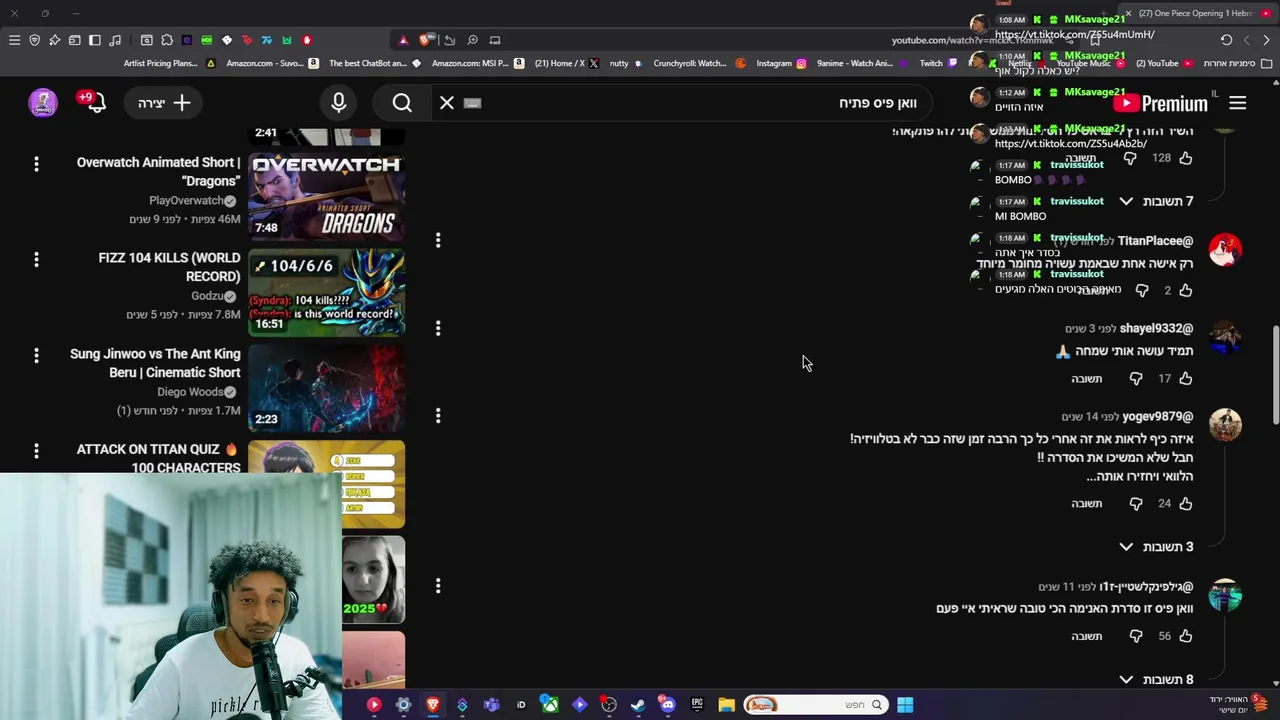Open Discord from the taskbar
Image resolution: width=1280 pixels, height=720 pixels.
[668, 705]
